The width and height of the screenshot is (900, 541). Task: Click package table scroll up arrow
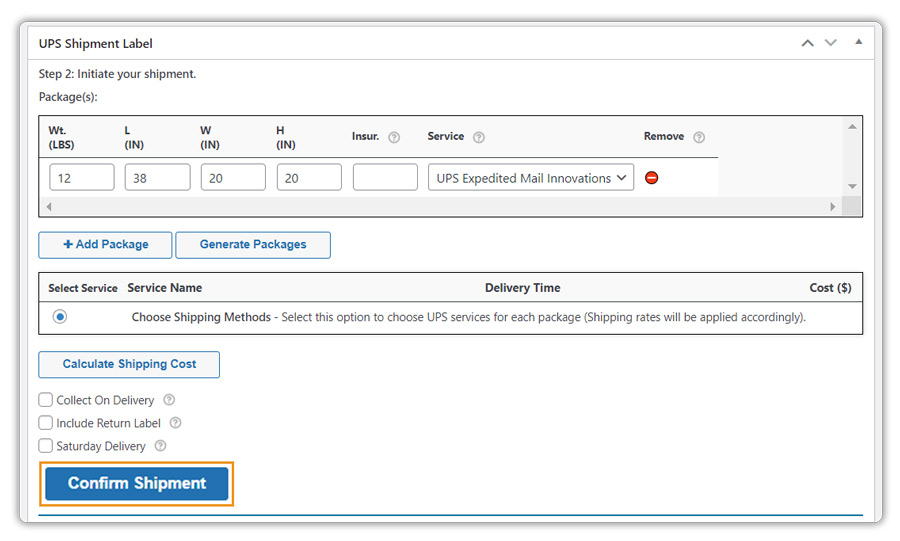(852, 127)
